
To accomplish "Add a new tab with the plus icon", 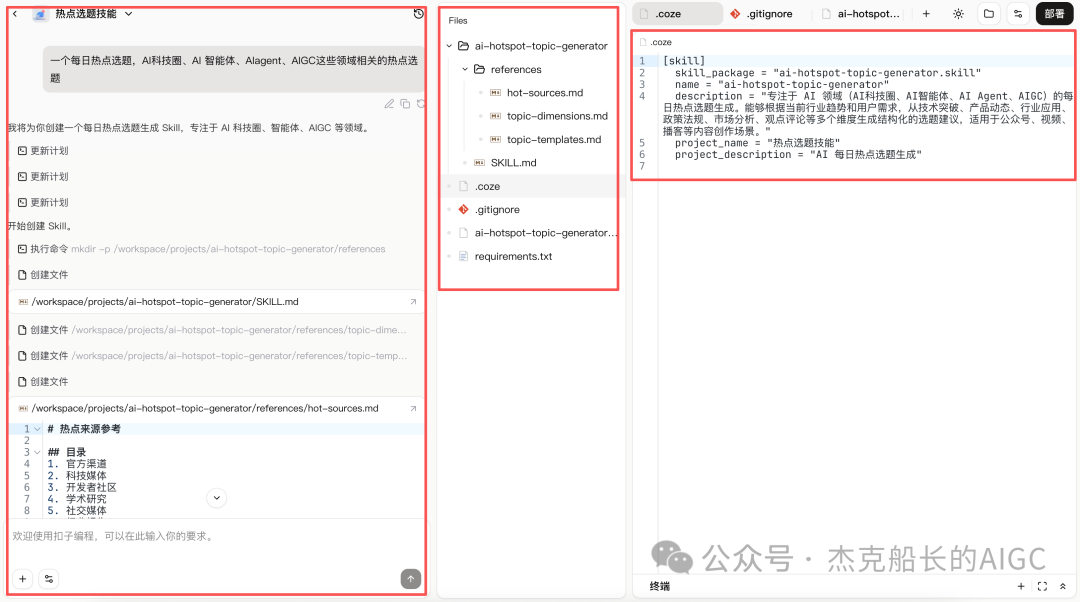I will point(926,14).
